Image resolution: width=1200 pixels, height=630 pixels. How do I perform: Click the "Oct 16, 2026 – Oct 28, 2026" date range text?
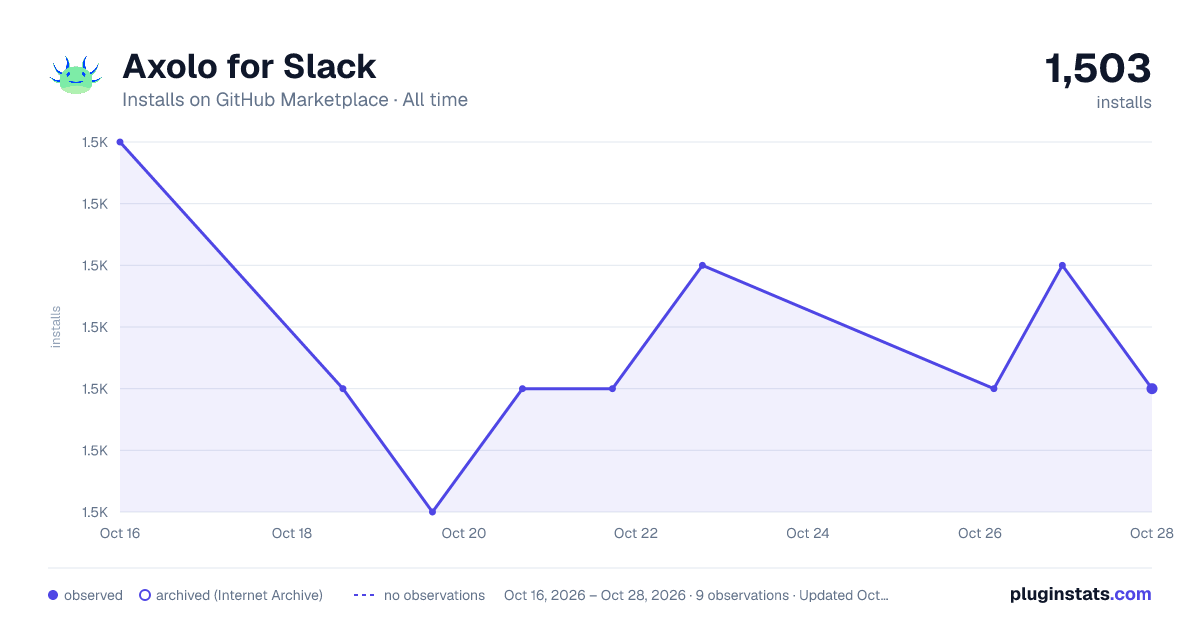(x=595, y=595)
